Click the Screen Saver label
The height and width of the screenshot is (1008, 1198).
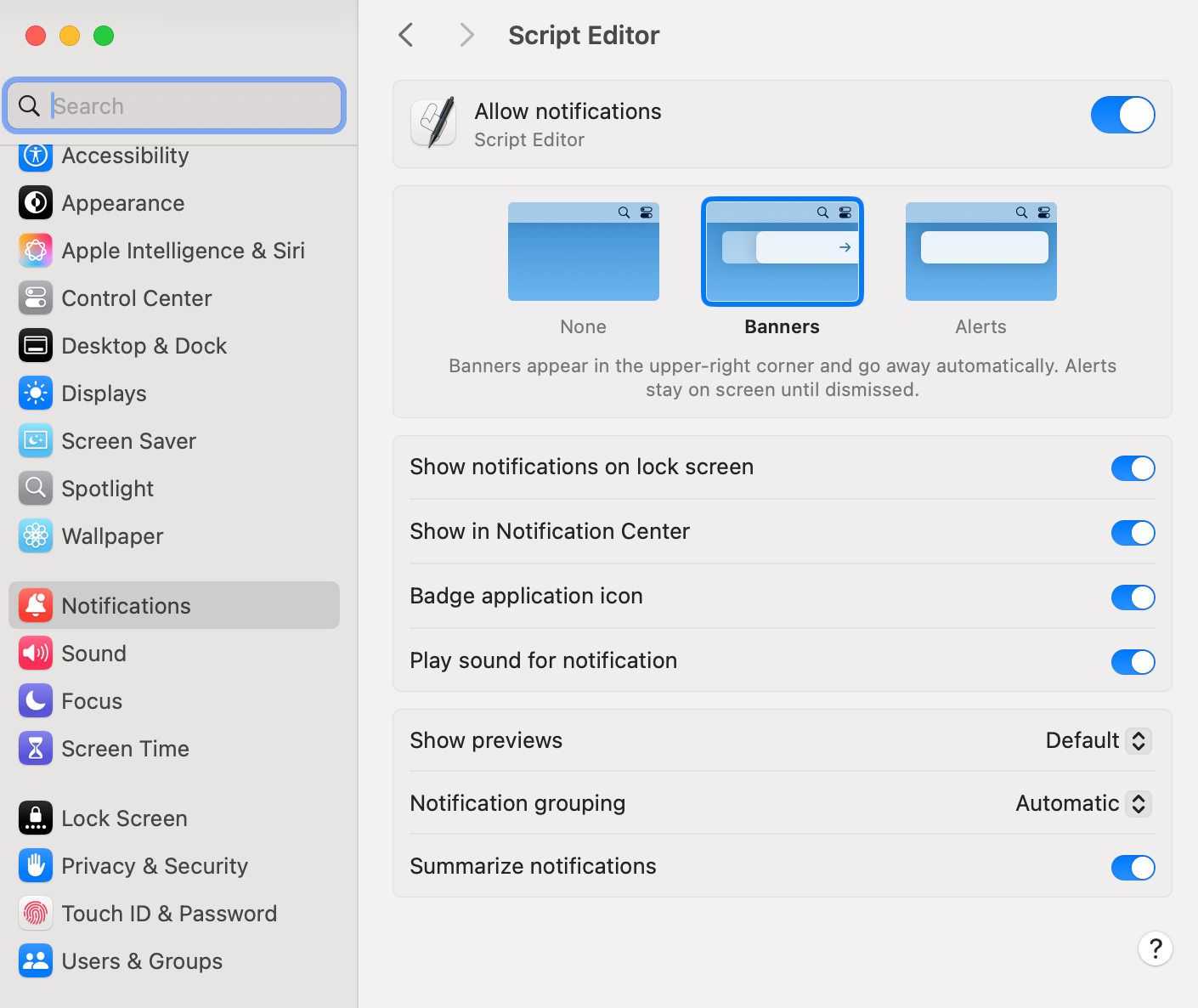coord(128,441)
